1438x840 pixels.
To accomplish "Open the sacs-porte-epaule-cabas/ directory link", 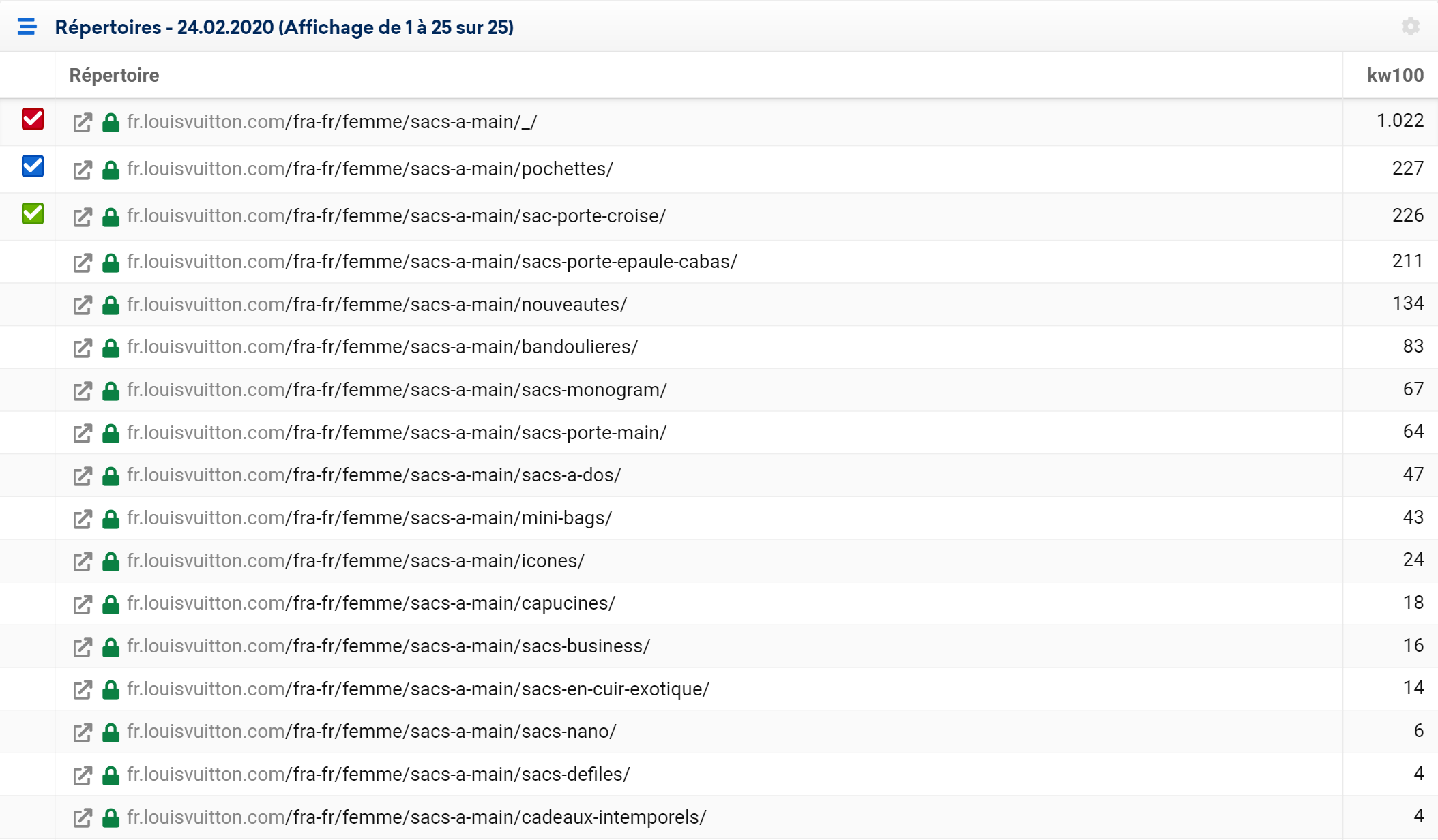I will pyautogui.click(x=432, y=262).
